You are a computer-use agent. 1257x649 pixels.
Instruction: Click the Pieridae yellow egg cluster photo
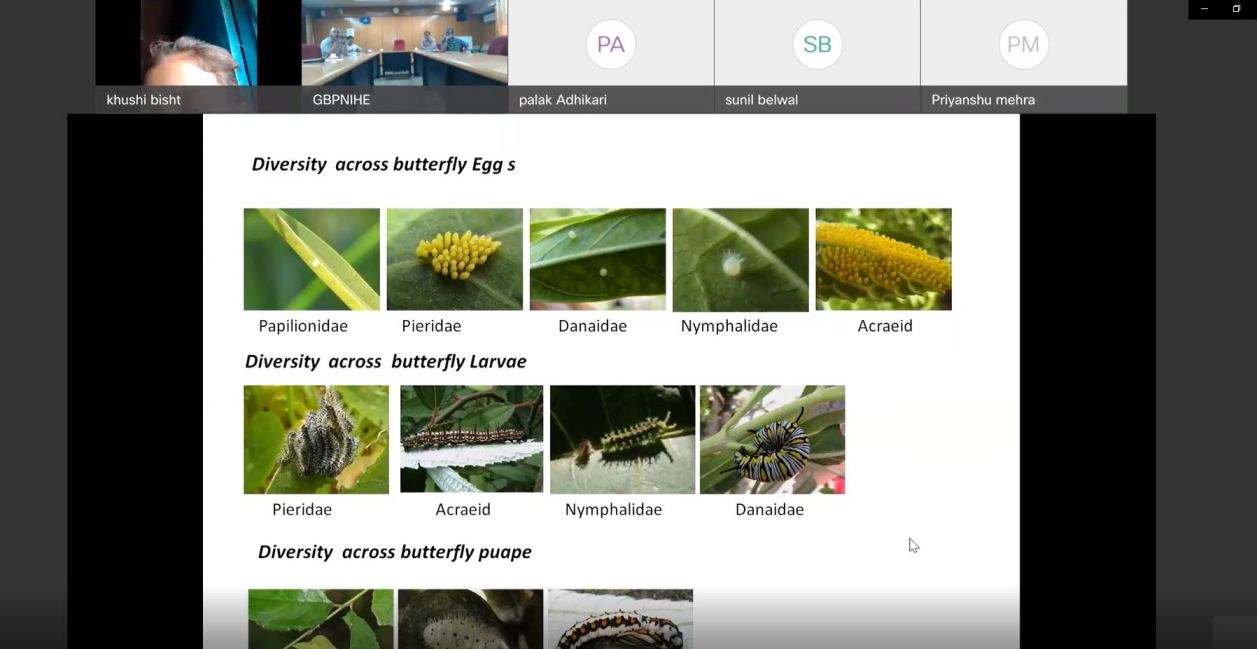pyautogui.click(x=455, y=259)
